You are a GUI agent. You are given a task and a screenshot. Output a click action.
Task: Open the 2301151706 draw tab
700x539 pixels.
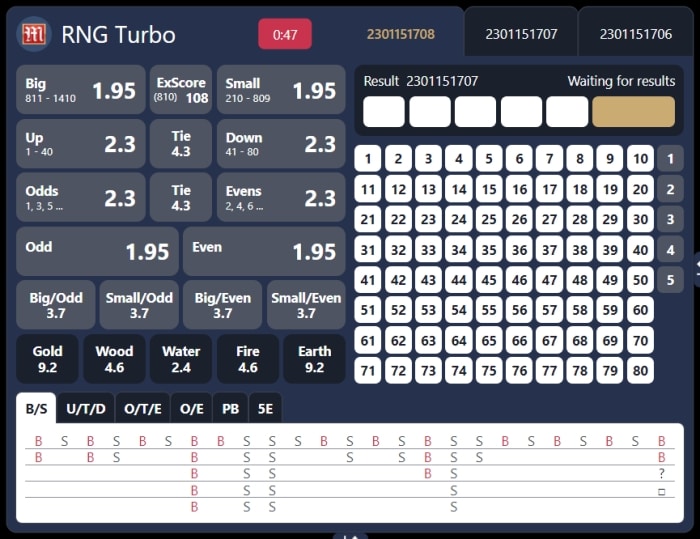click(x=635, y=34)
